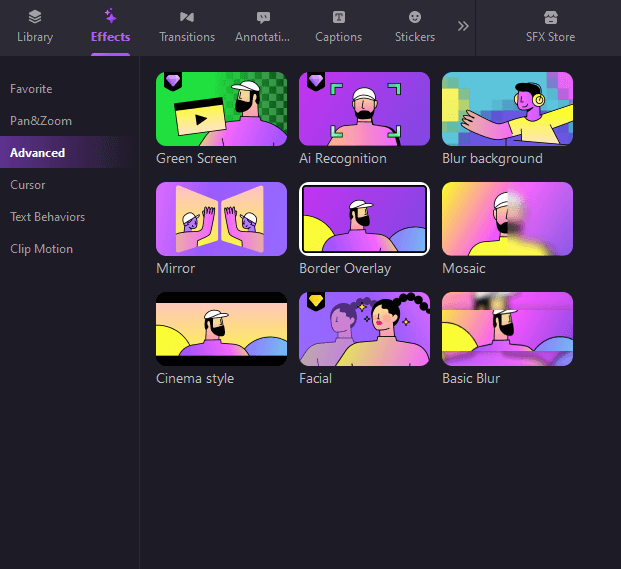Open the SFX Store shop icon

pos(551,17)
